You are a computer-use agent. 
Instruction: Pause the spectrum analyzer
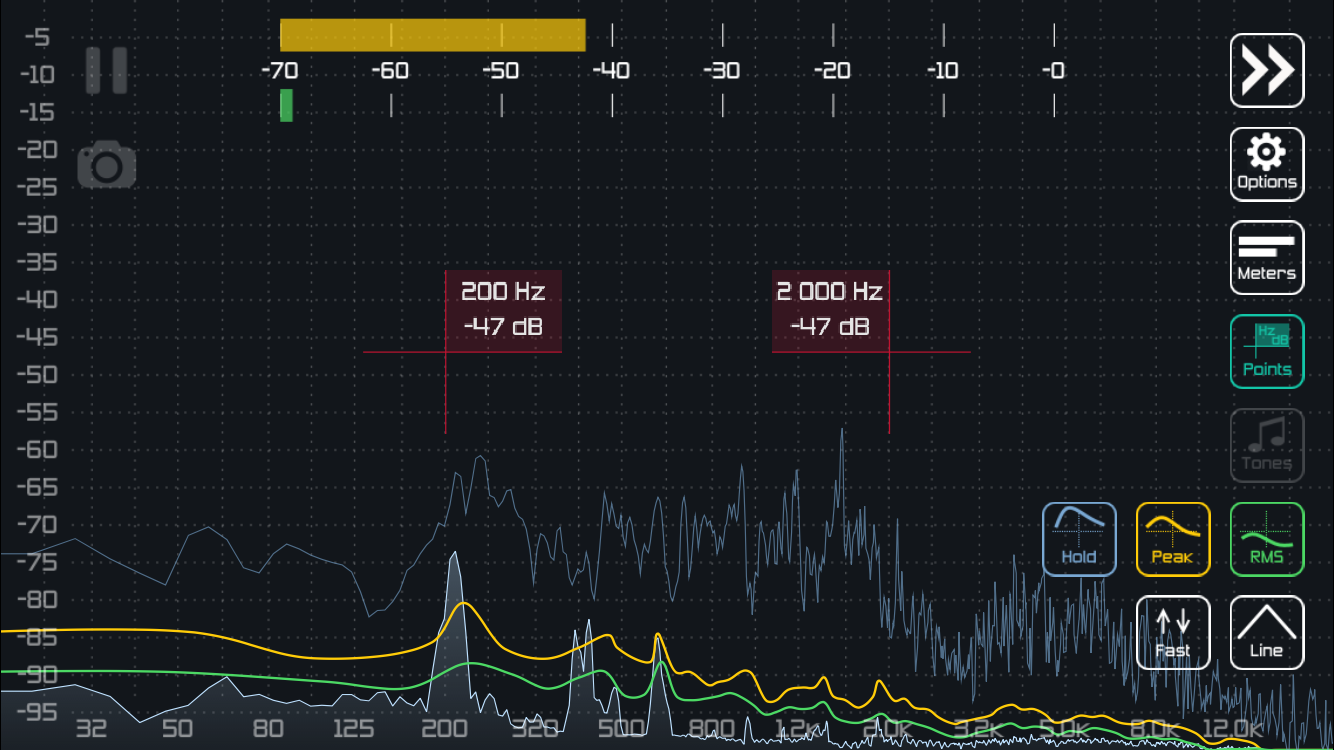point(106,70)
